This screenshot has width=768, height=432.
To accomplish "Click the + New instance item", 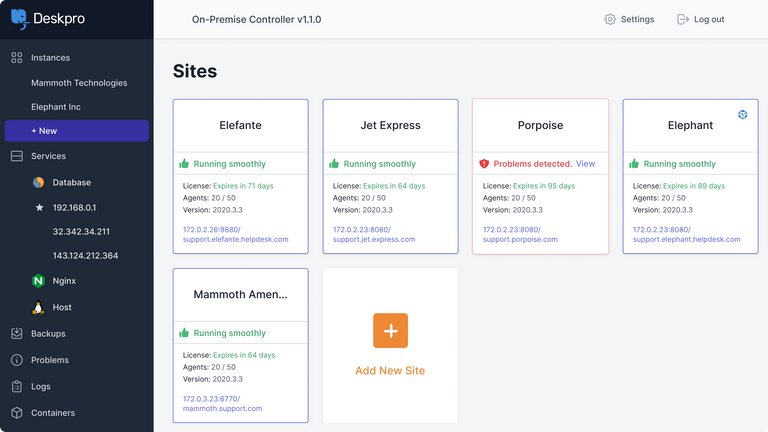I will 44,131.
